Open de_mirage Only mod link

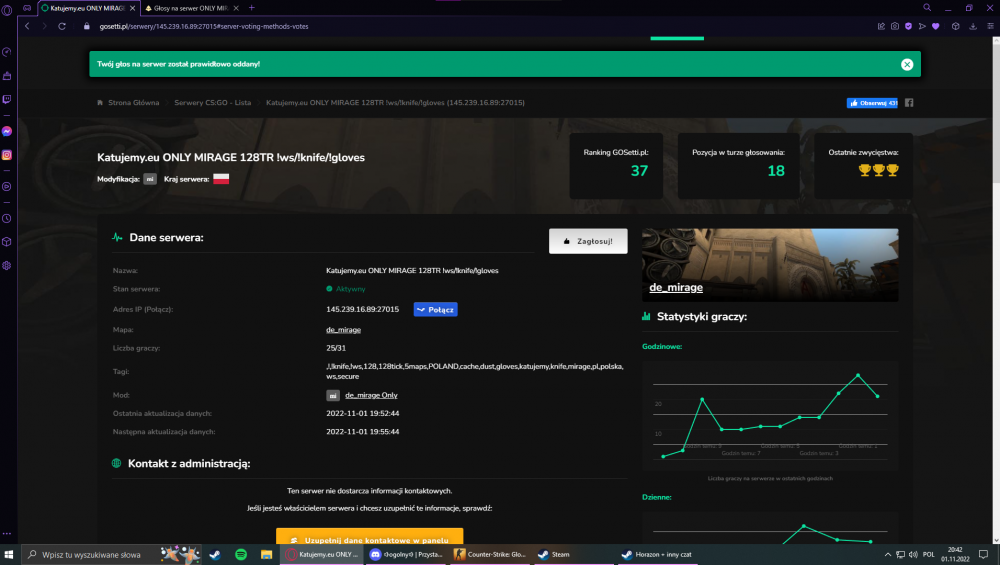371,395
